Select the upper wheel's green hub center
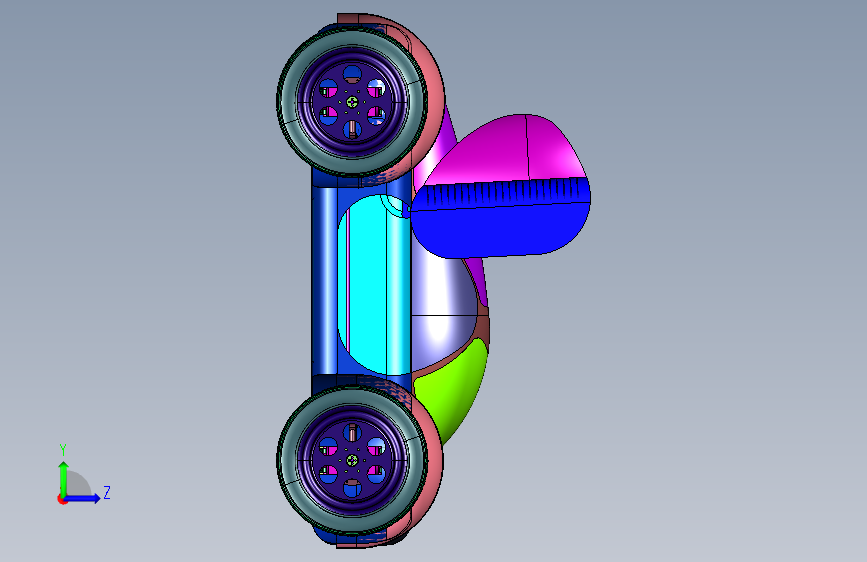 (352, 102)
